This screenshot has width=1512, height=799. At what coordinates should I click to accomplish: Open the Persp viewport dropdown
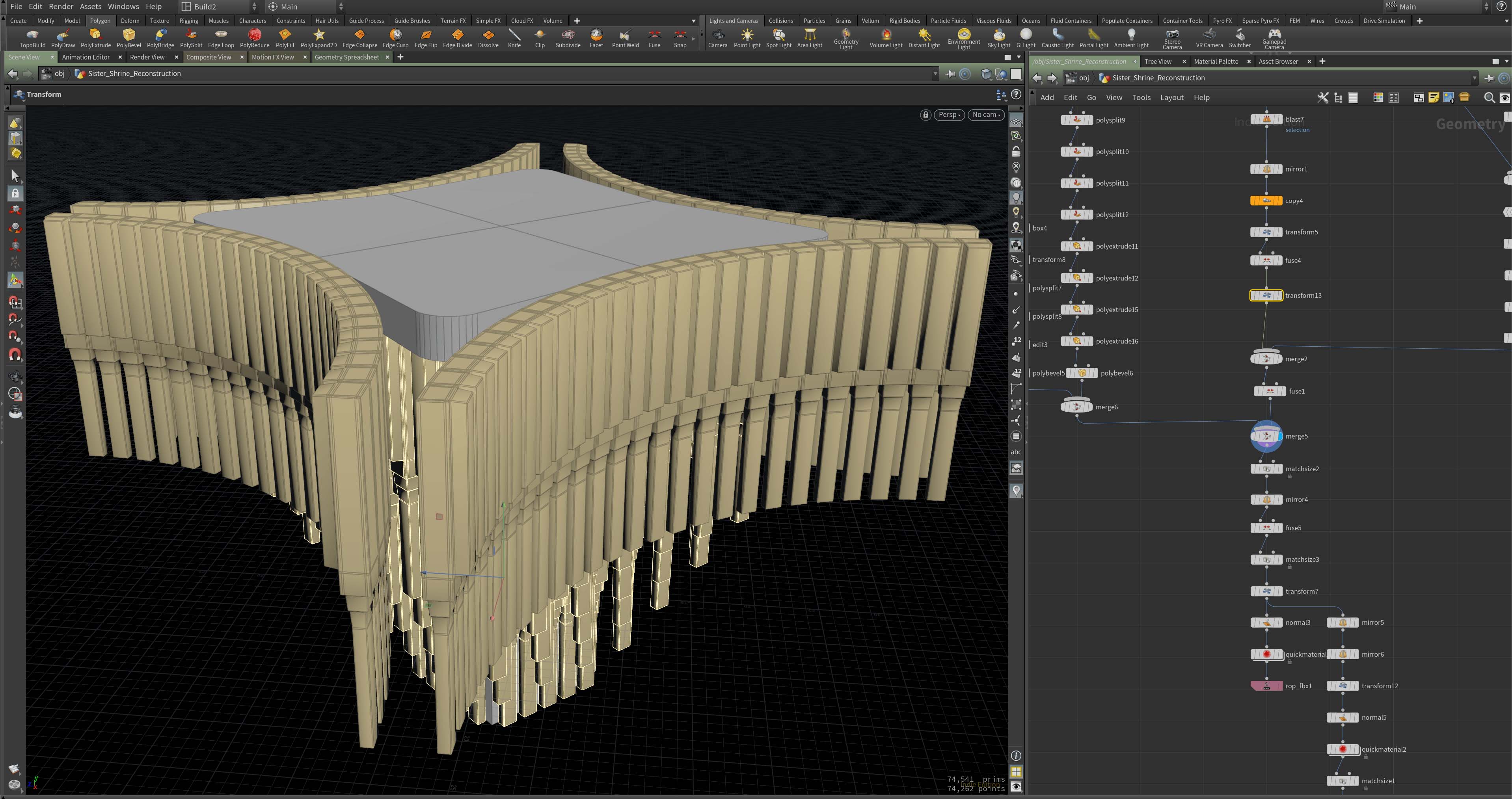click(x=948, y=115)
